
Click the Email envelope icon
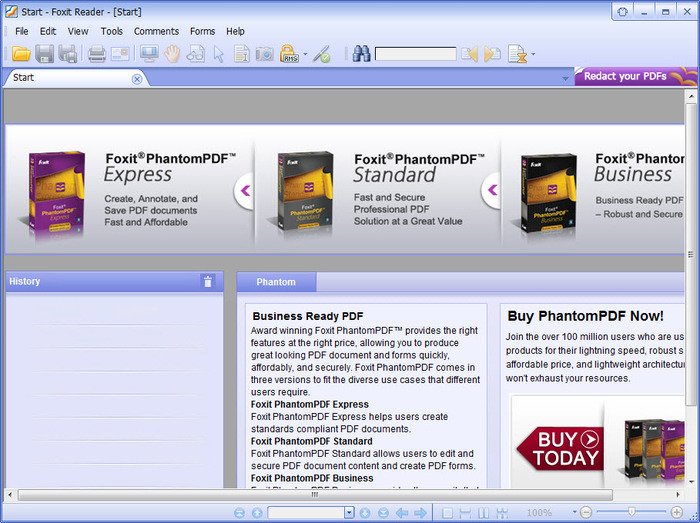pyautogui.click(x=120, y=54)
